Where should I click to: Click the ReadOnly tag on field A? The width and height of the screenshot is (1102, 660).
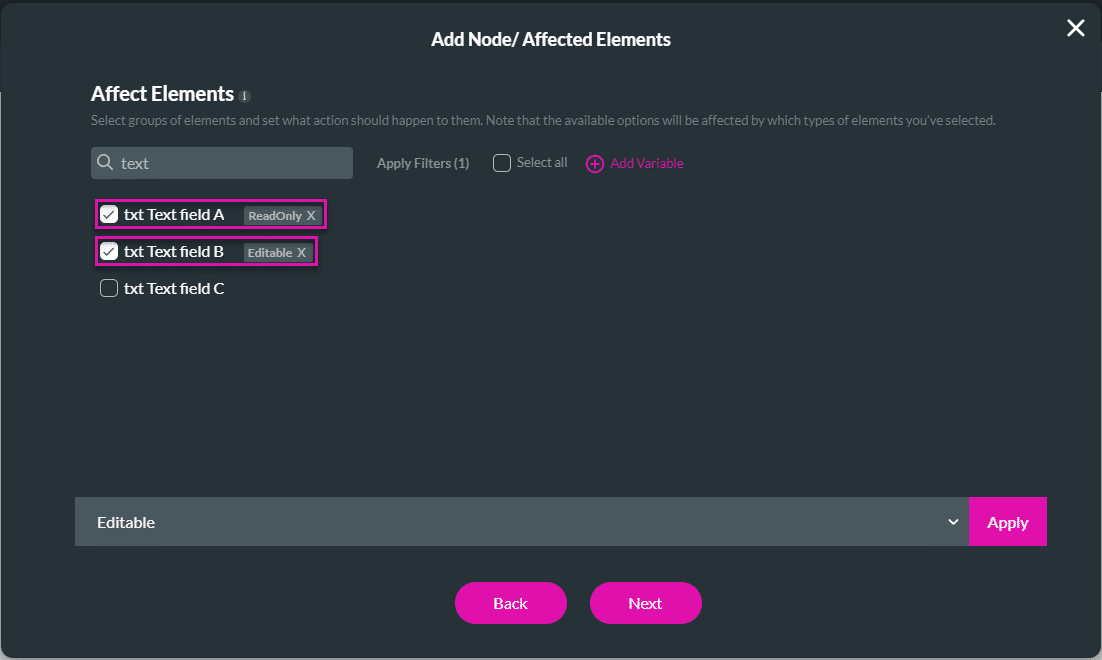click(x=274, y=216)
